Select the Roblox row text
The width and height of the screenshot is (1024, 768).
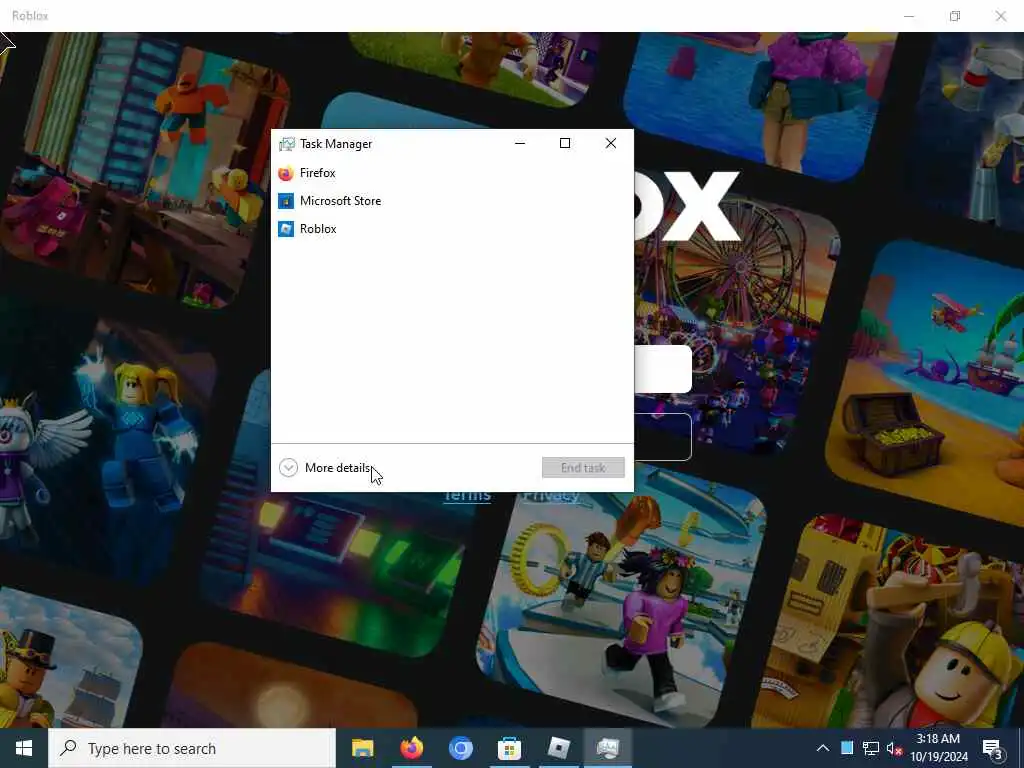(x=318, y=229)
